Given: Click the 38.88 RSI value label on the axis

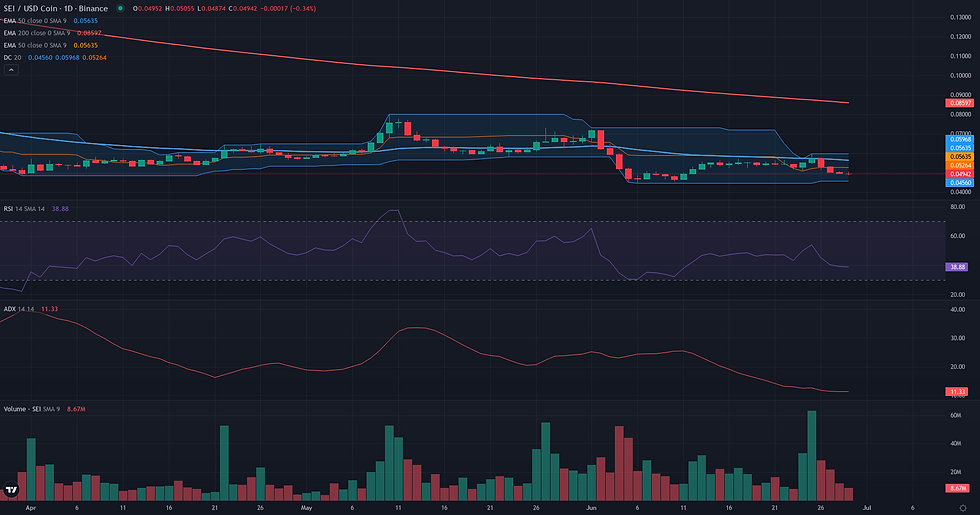Looking at the screenshot, I should pos(957,267).
